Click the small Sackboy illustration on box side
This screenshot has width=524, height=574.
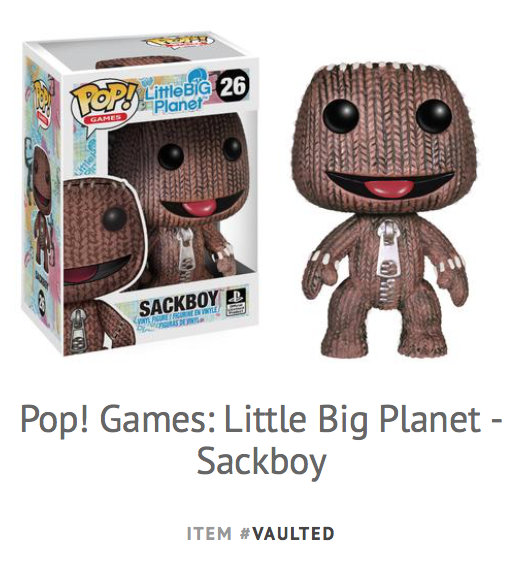click(41, 204)
